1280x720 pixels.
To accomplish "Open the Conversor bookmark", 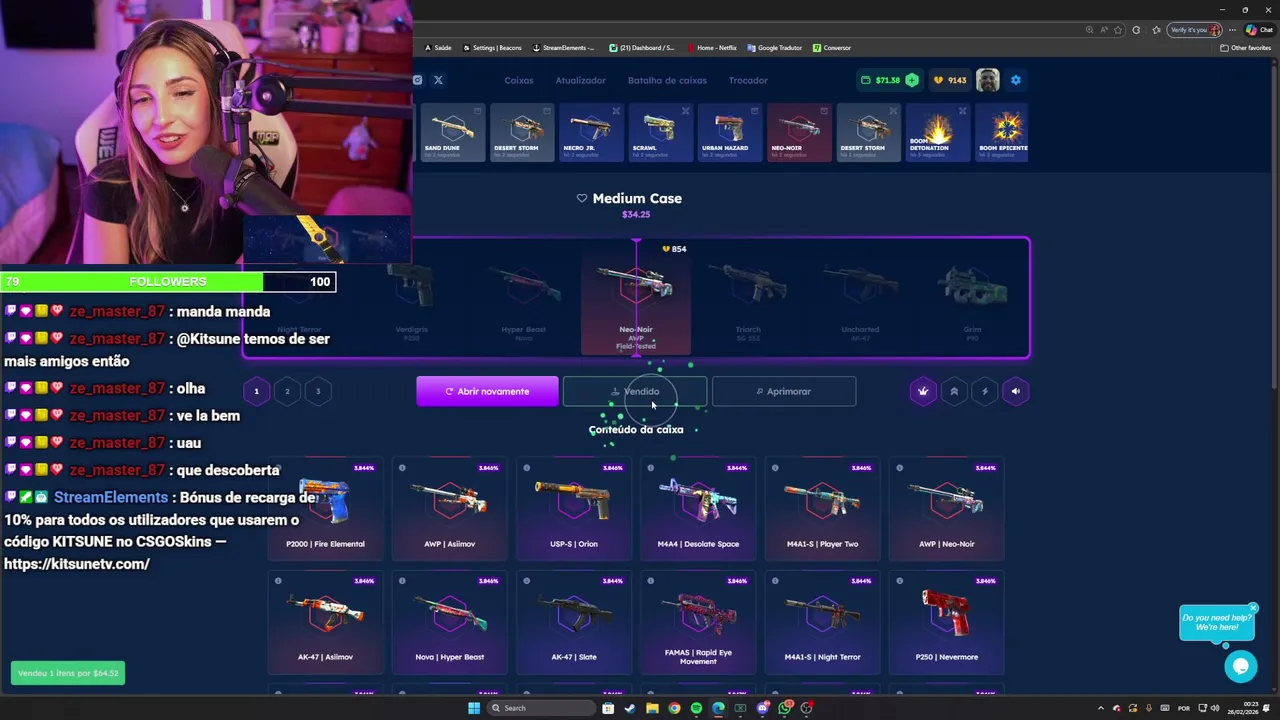I will [x=832, y=48].
